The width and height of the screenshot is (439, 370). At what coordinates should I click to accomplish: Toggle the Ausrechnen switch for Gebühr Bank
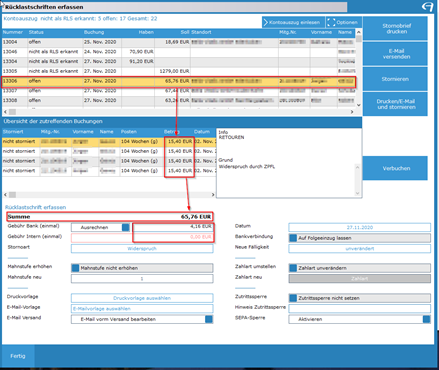click(x=126, y=227)
